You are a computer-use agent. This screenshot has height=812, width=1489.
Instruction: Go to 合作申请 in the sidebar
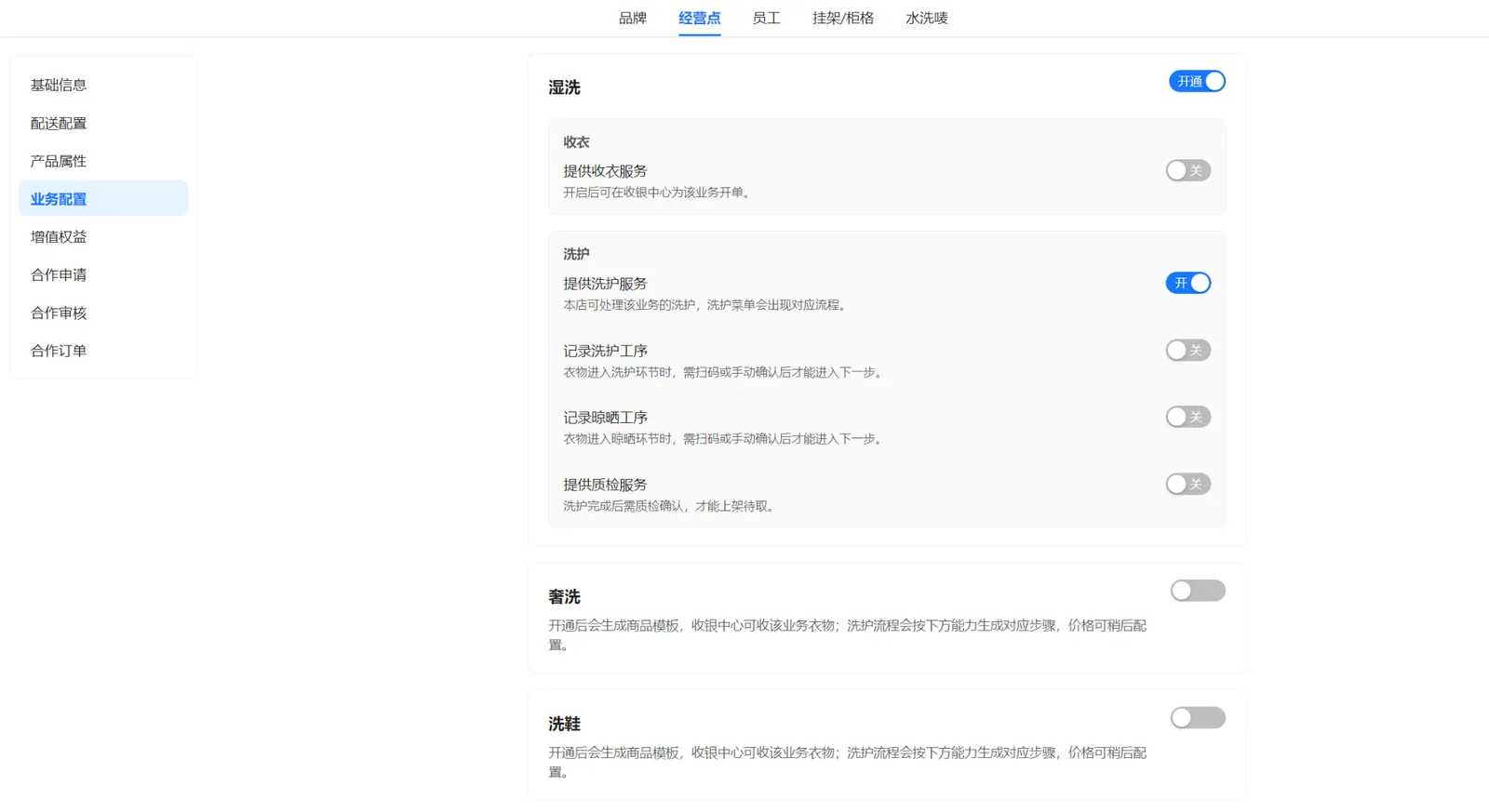(x=103, y=274)
